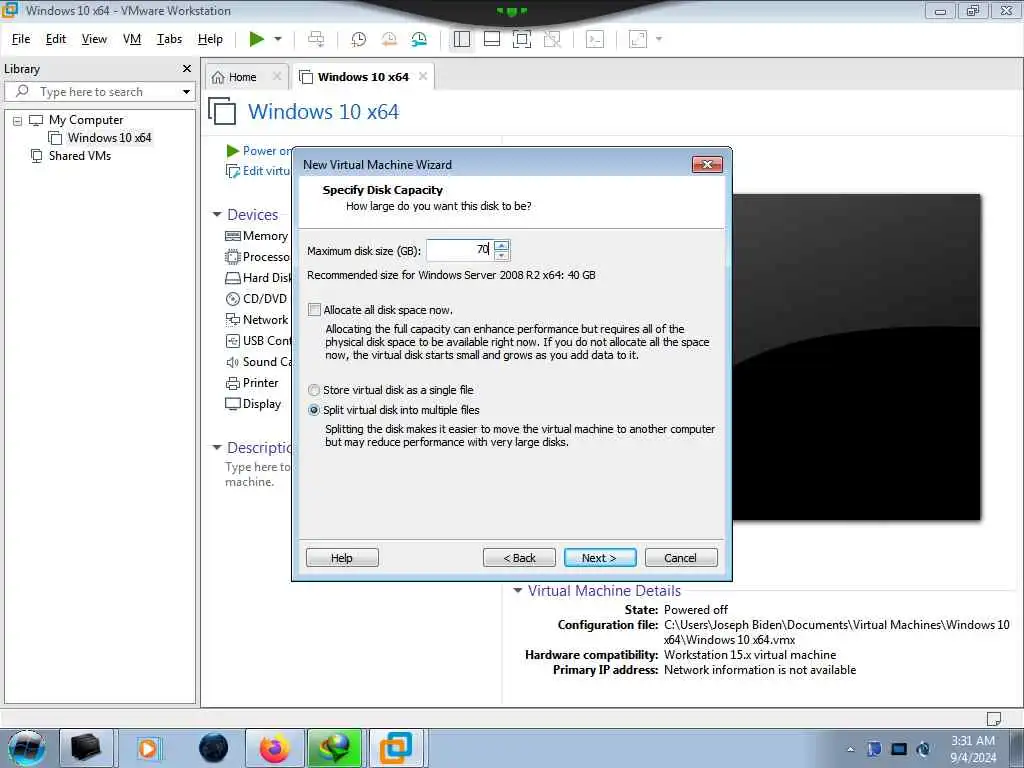Select Split virtual disk into multiple files

click(314, 410)
